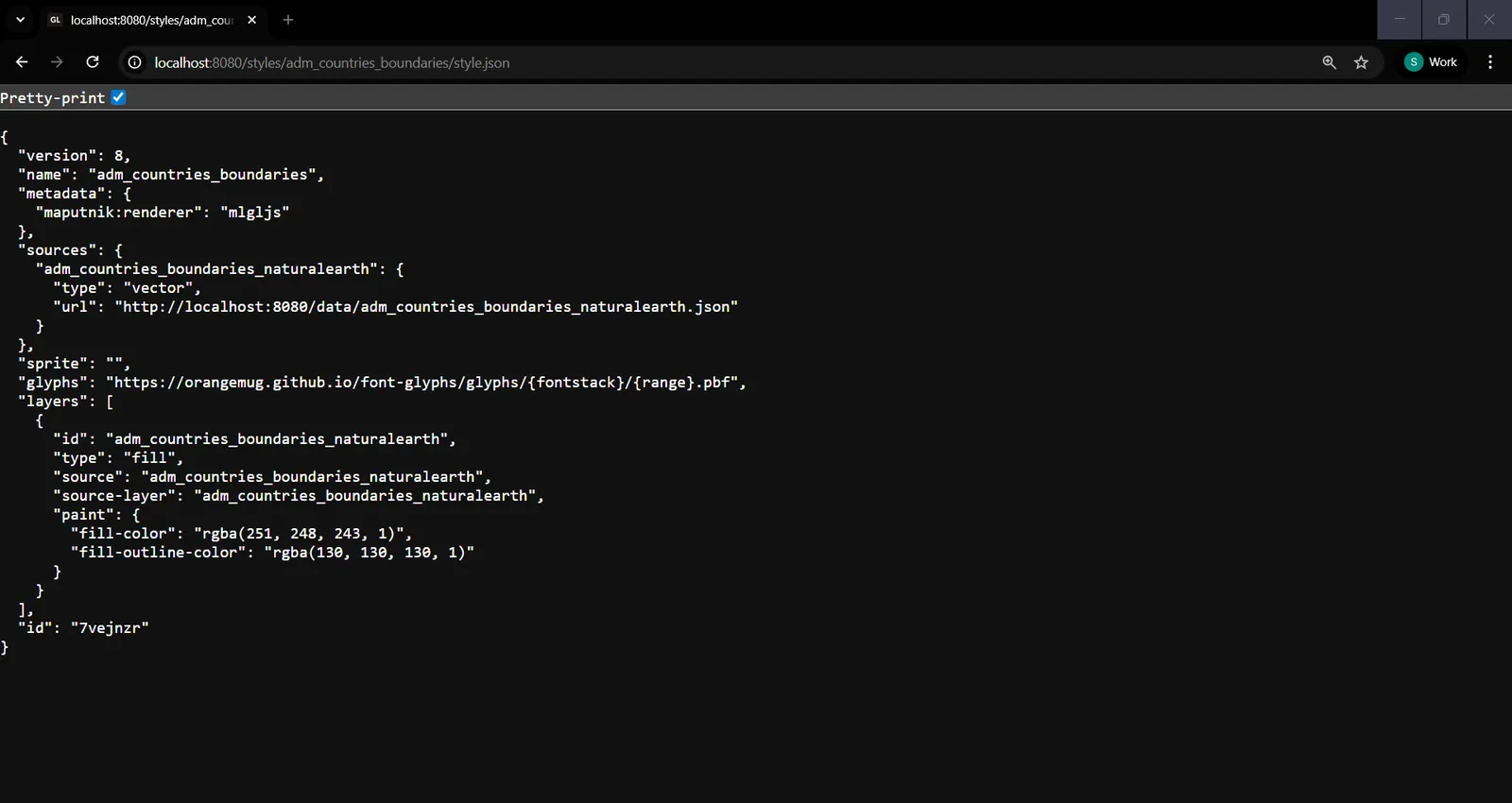Screen dimensions: 1512x803
Task: Click the "adm_countries_boundaries" name value
Action: [202, 175]
